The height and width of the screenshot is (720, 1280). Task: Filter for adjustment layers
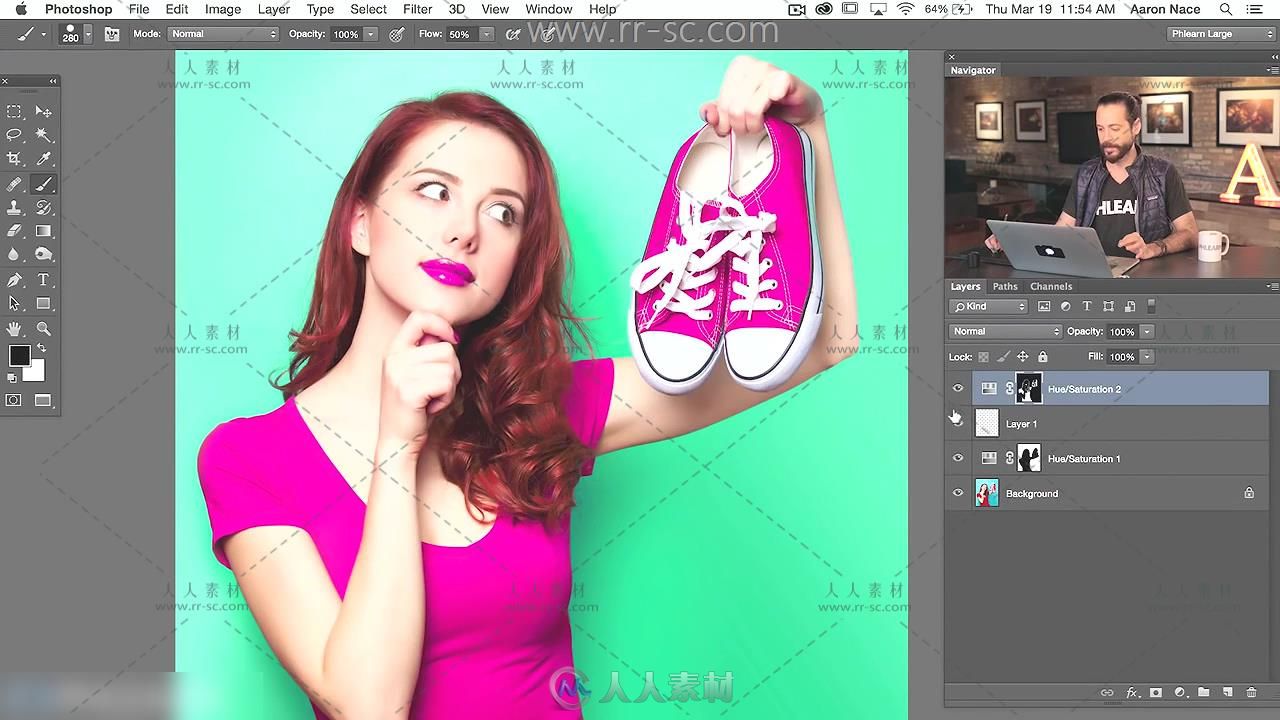tap(1065, 306)
